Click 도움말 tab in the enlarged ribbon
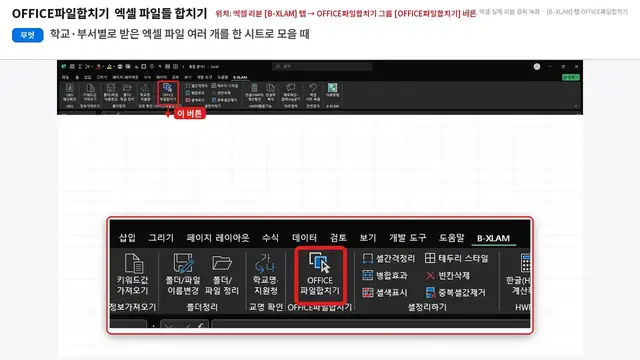This screenshot has height=360, width=640. tap(451, 238)
